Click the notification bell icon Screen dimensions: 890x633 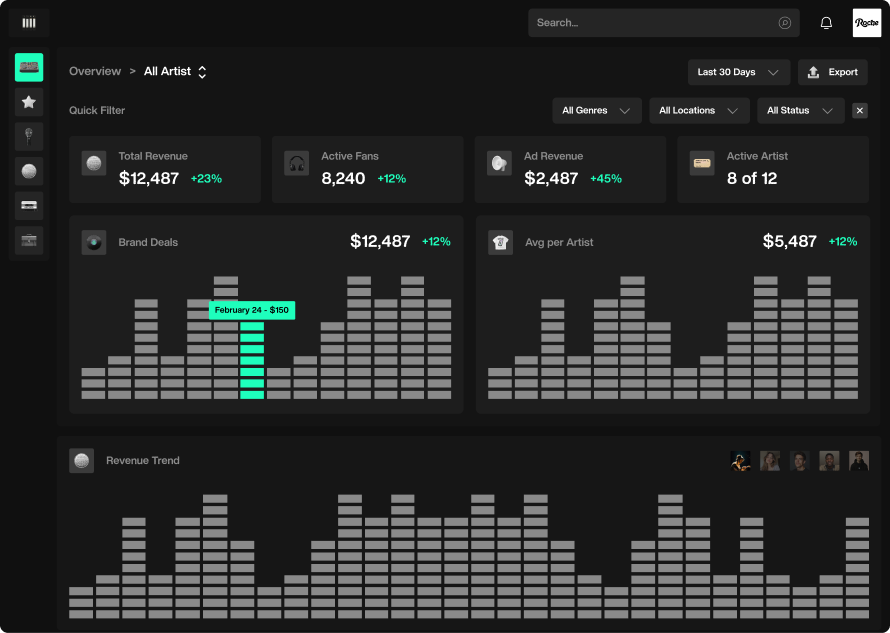click(x=826, y=23)
